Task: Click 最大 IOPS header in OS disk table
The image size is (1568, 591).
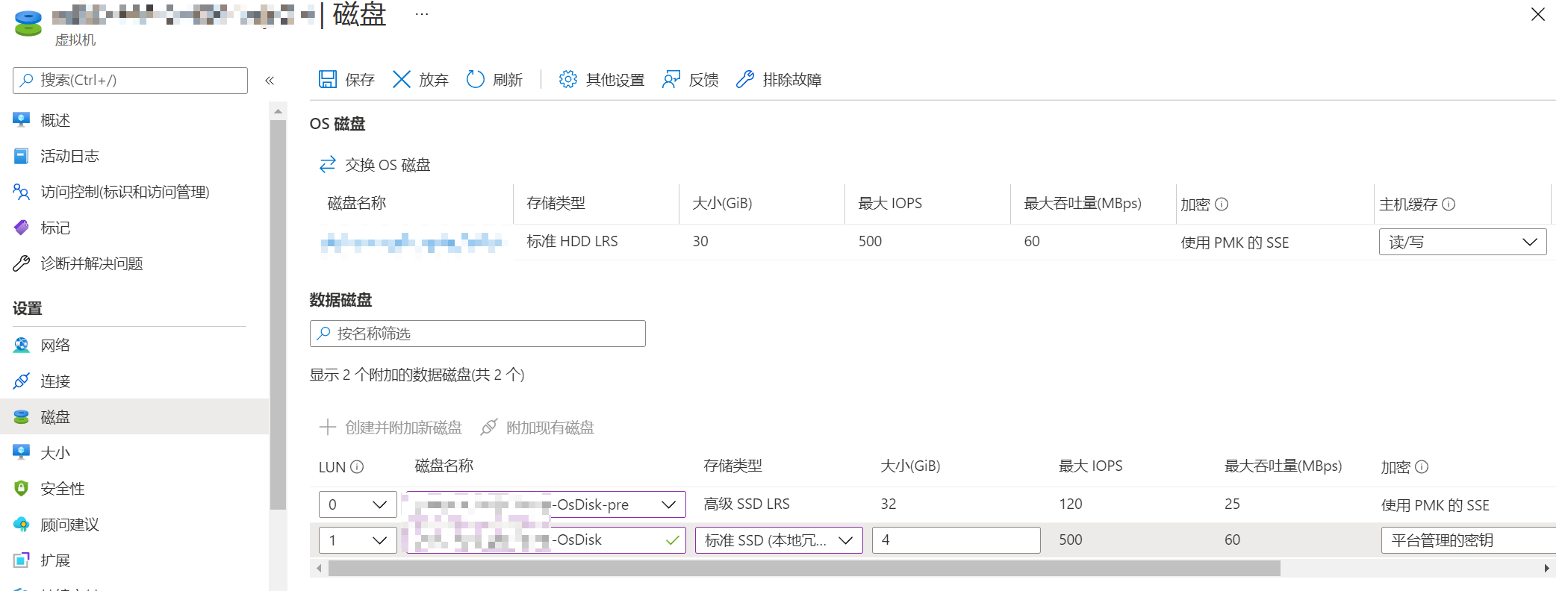Action: tap(890, 203)
